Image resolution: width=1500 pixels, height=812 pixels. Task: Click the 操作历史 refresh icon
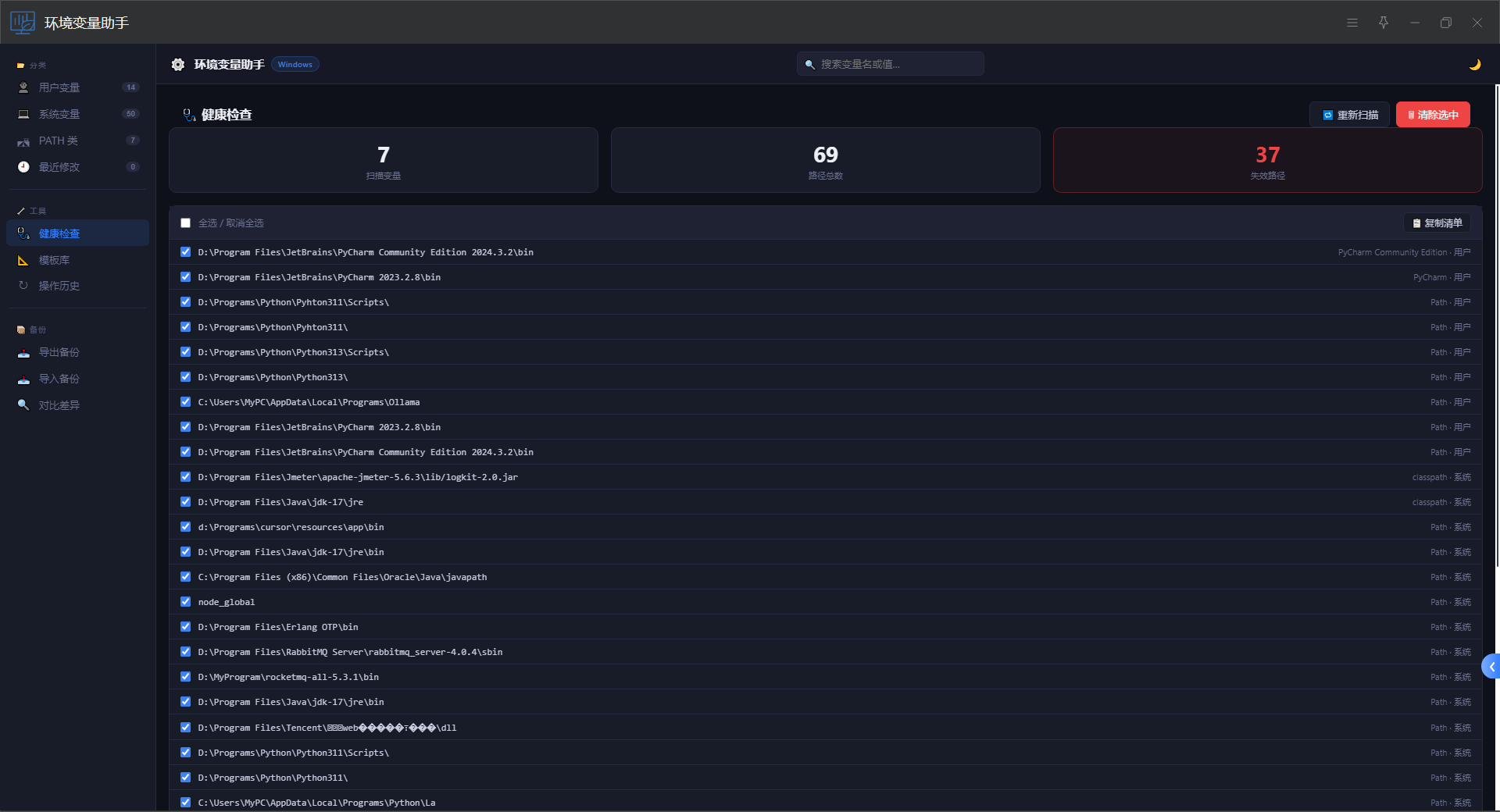pyautogui.click(x=23, y=286)
